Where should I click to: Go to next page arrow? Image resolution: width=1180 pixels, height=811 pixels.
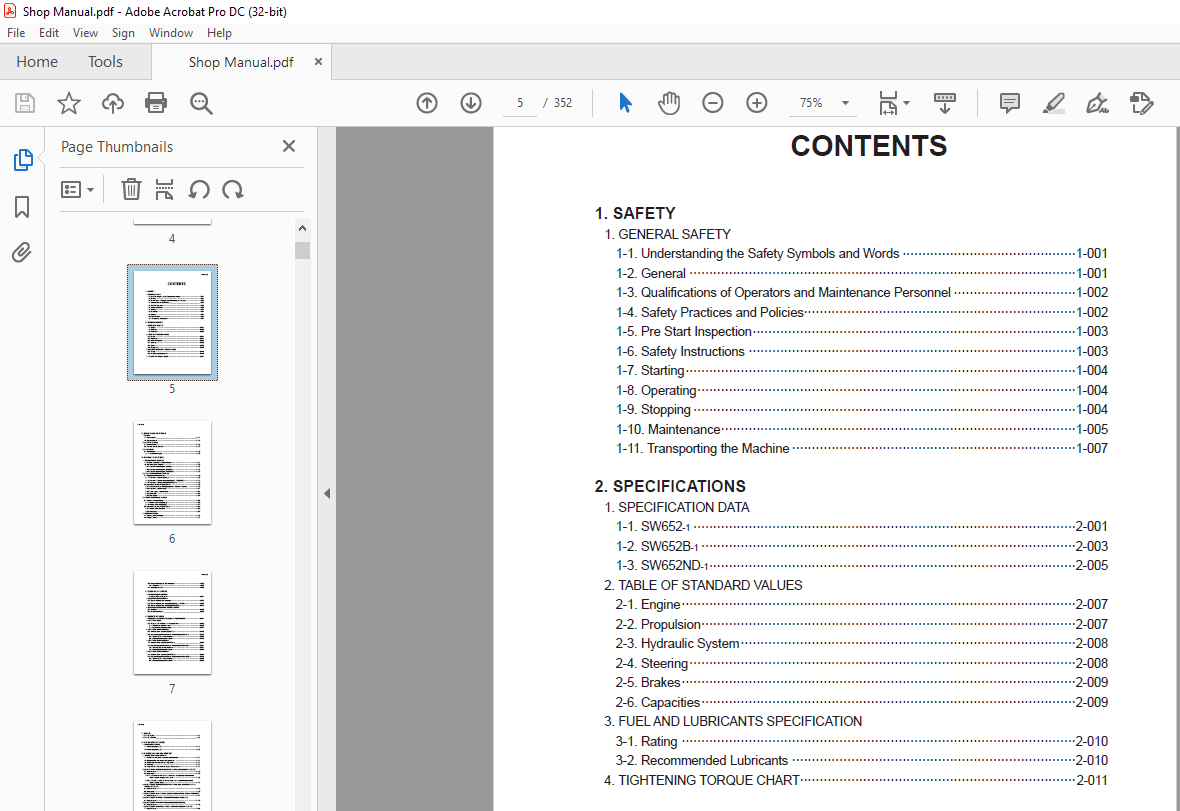coord(471,103)
